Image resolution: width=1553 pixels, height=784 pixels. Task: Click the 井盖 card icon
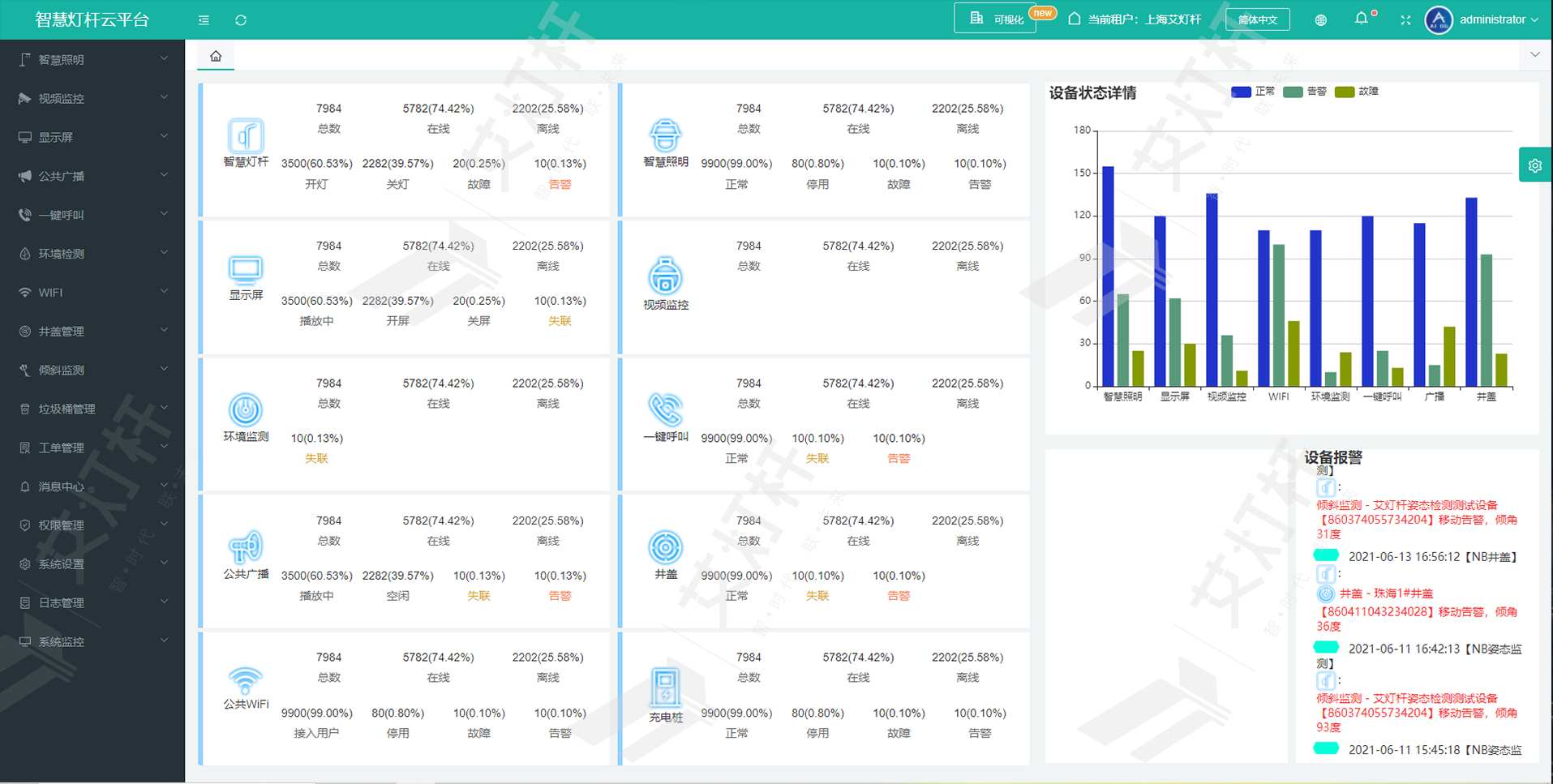coord(665,547)
